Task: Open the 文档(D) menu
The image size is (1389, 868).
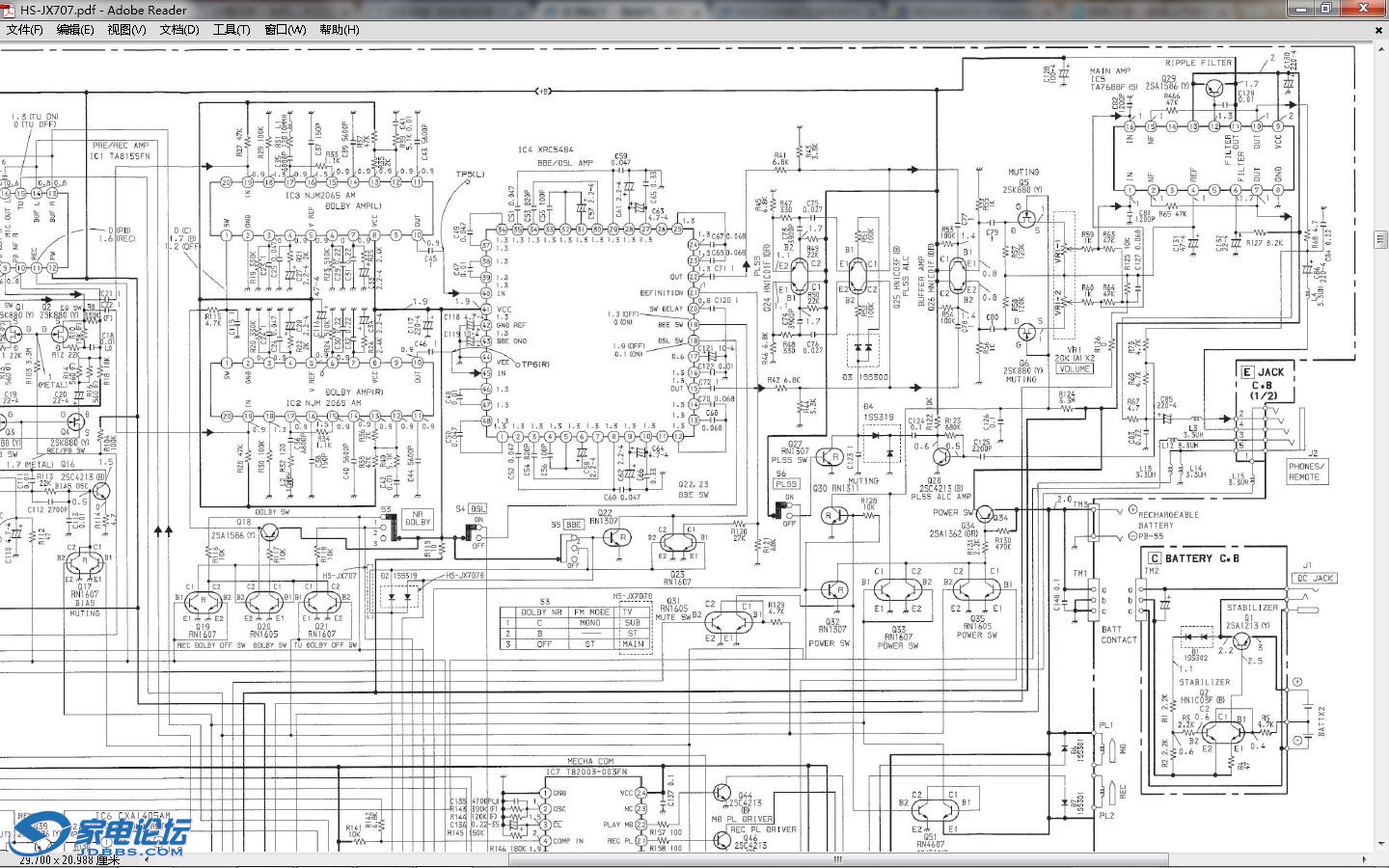Action: coord(179,30)
